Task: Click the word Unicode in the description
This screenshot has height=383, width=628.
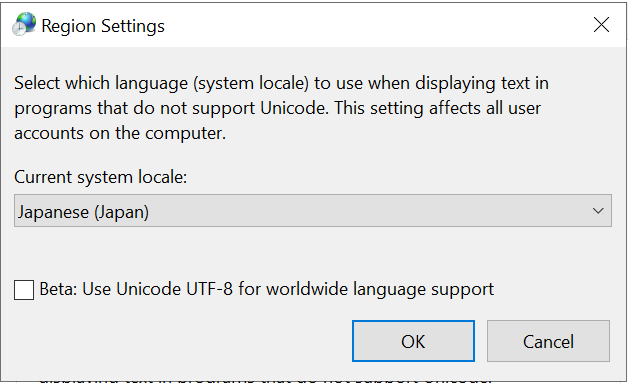Action: click(x=293, y=108)
